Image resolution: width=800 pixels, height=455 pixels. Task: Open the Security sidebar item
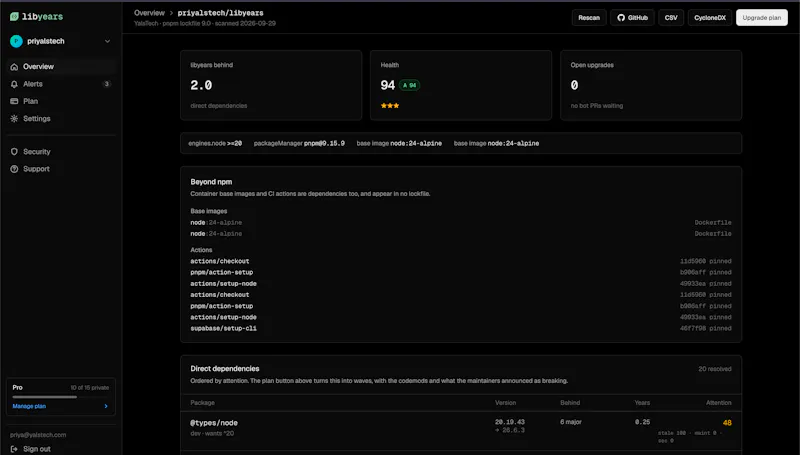[61, 151]
